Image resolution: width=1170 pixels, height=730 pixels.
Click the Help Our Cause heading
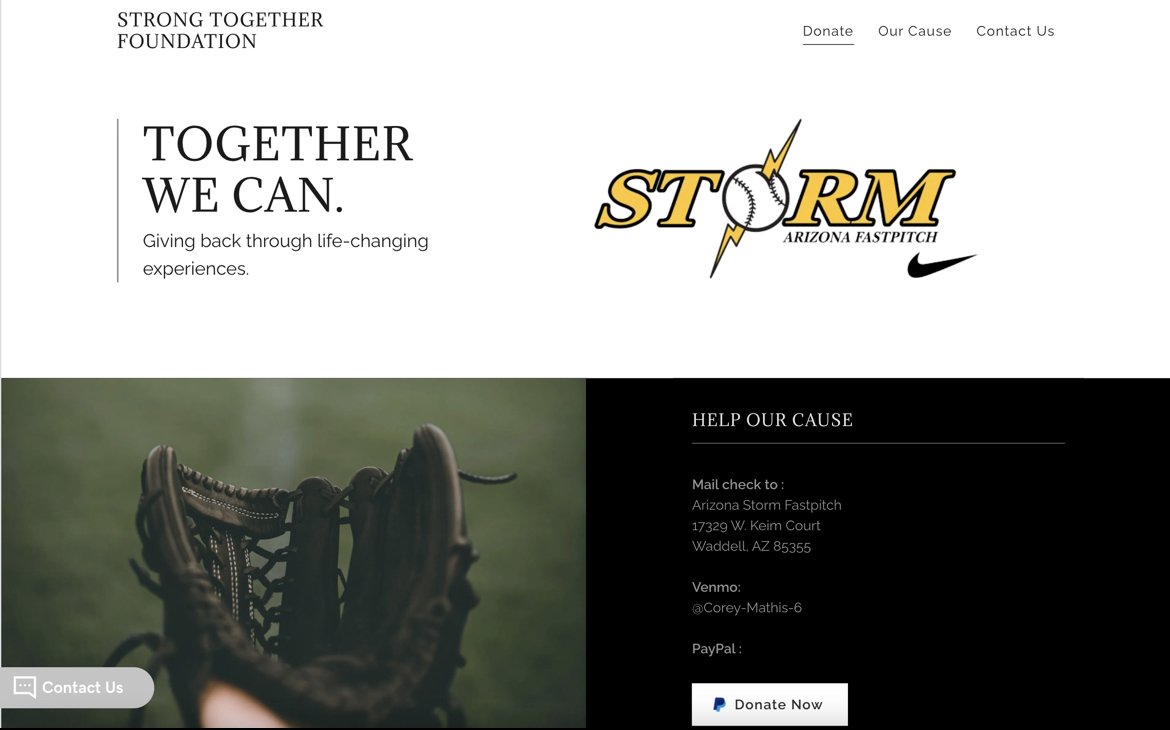pos(772,420)
